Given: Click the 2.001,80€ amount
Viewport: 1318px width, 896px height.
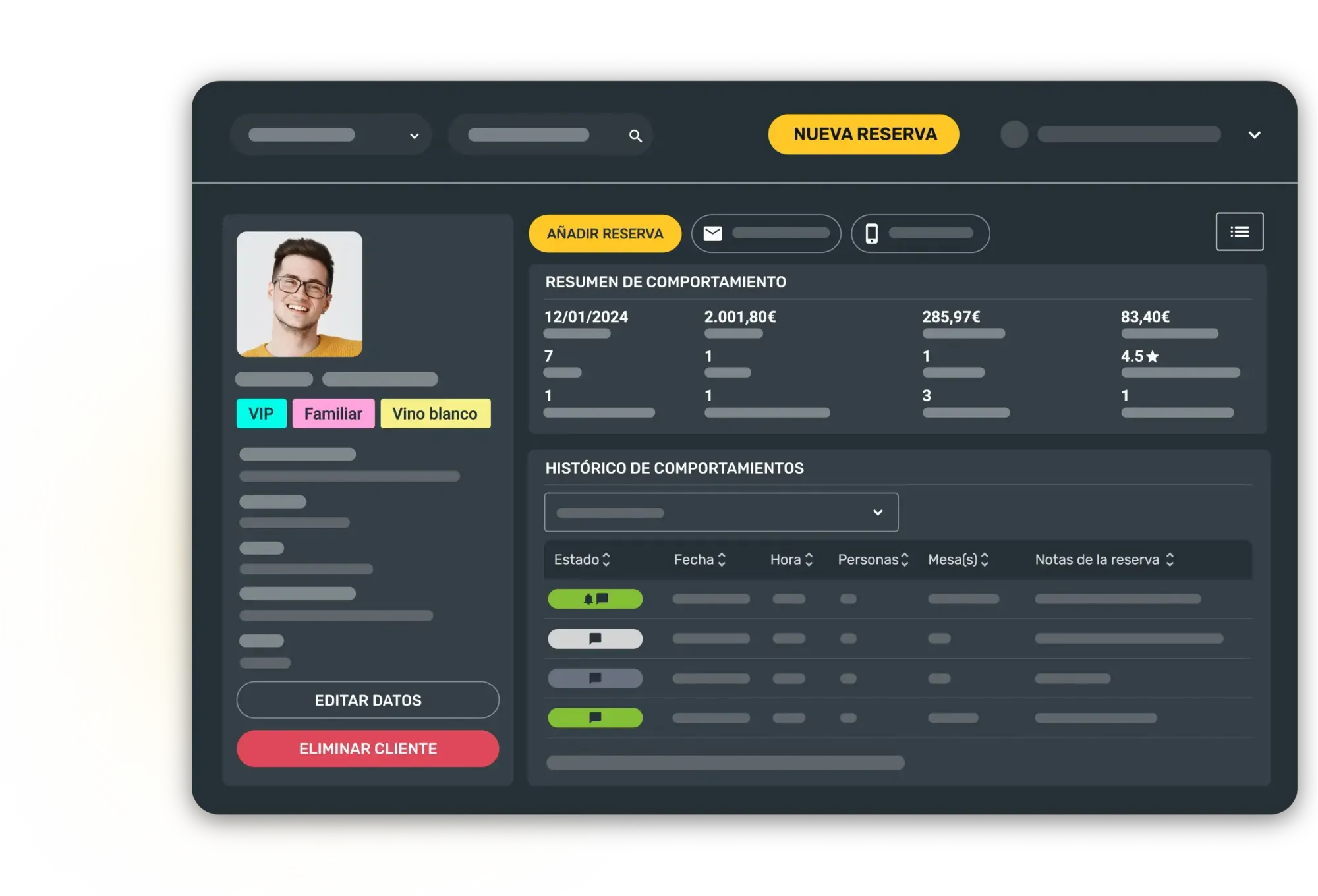Looking at the screenshot, I should (x=740, y=317).
